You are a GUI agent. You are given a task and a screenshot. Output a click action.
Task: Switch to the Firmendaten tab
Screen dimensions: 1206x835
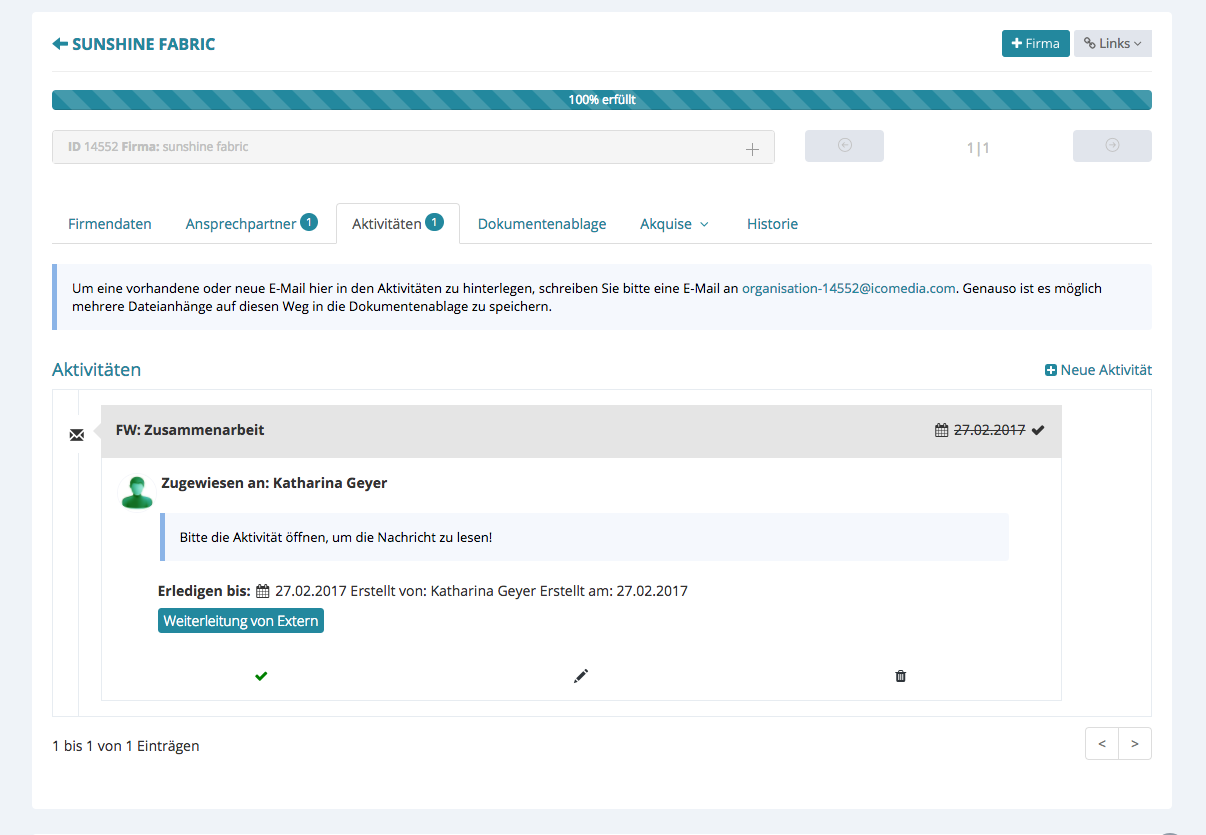tap(110, 224)
